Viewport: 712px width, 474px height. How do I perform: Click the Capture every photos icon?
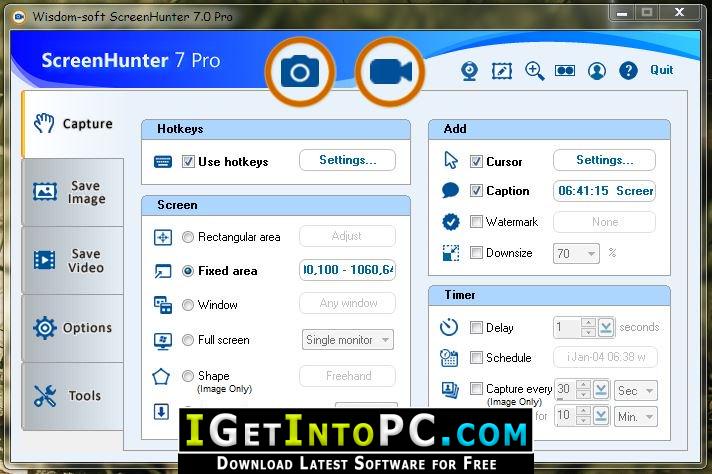pyautogui.click(x=450, y=390)
